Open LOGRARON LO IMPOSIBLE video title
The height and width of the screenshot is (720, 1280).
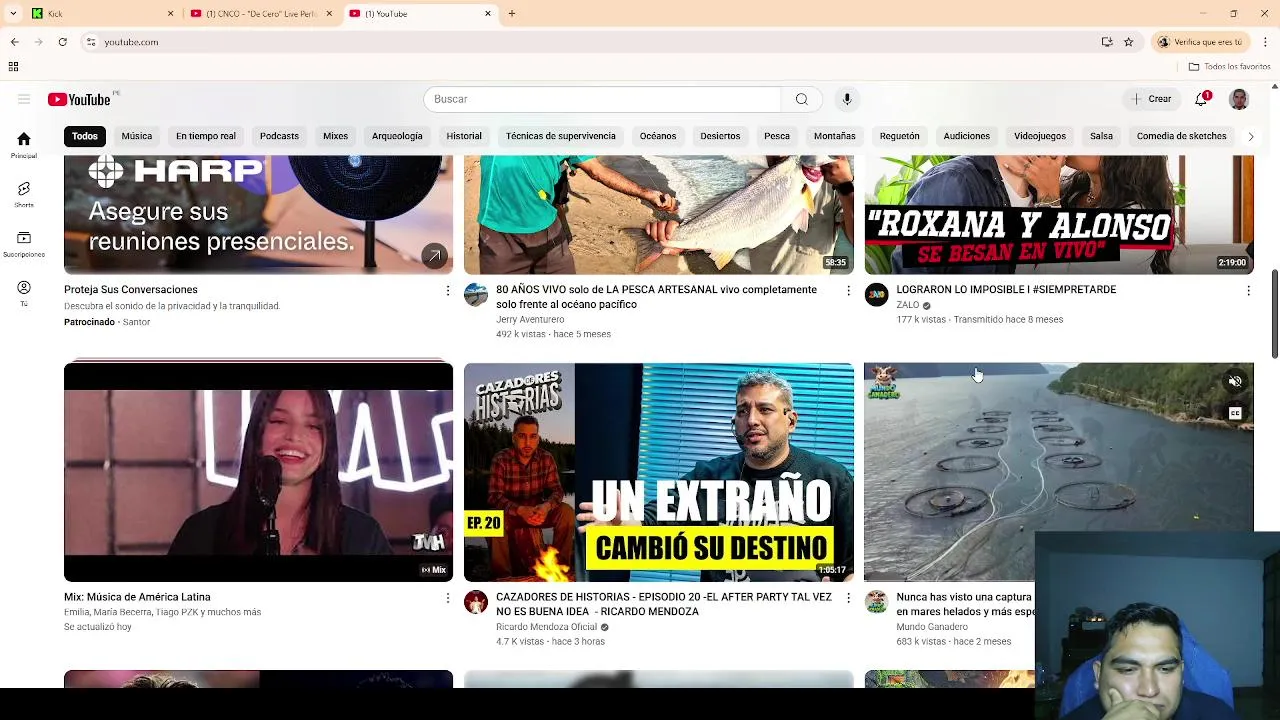pos(1006,290)
